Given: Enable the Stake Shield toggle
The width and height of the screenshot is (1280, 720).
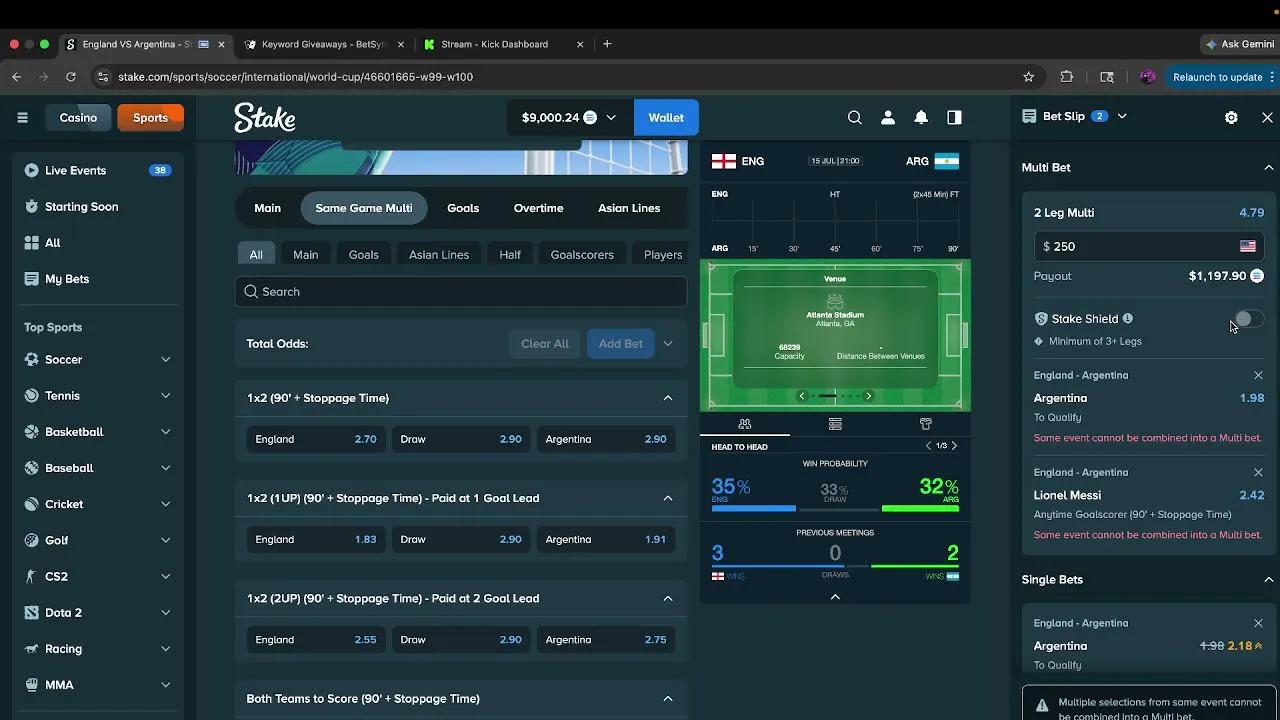Looking at the screenshot, I should pyautogui.click(x=1247, y=319).
